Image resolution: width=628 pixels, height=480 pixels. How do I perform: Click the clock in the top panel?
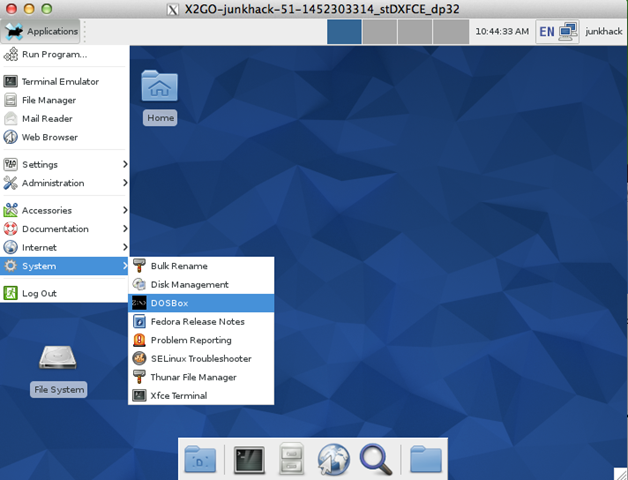(x=502, y=31)
